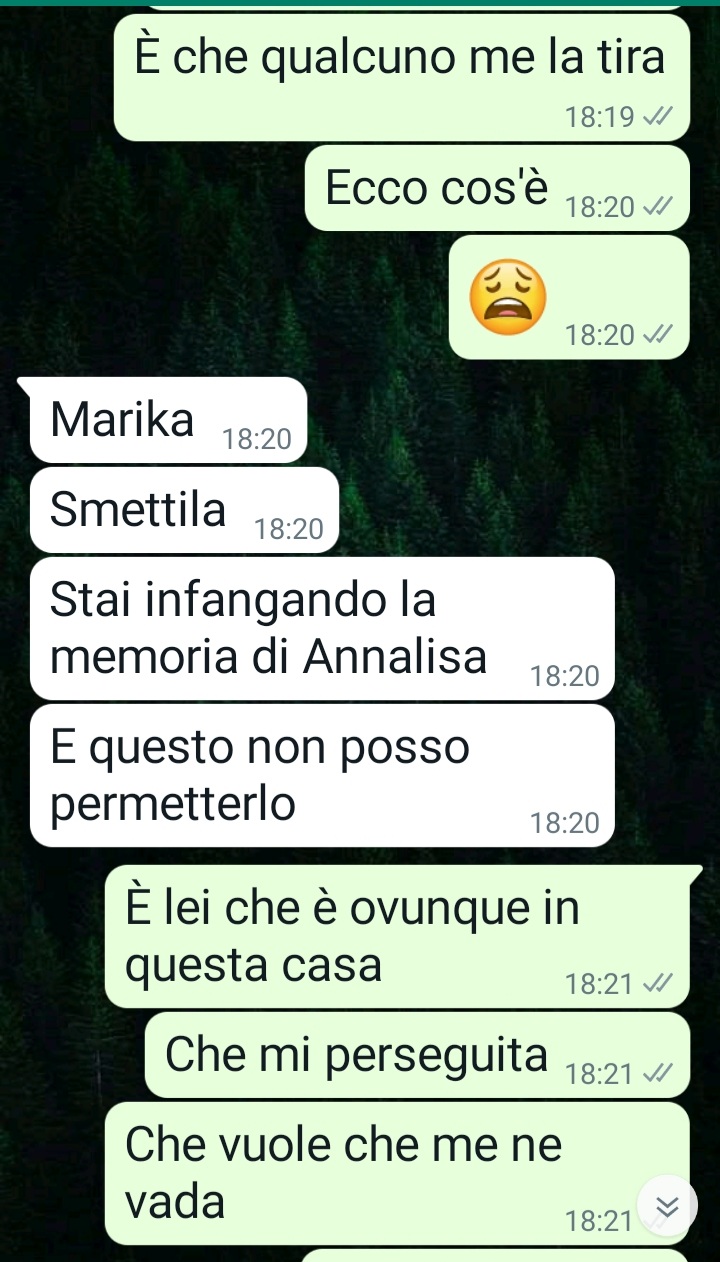Select 'È lei che è ovunque in questa casa'

coord(398,936)
